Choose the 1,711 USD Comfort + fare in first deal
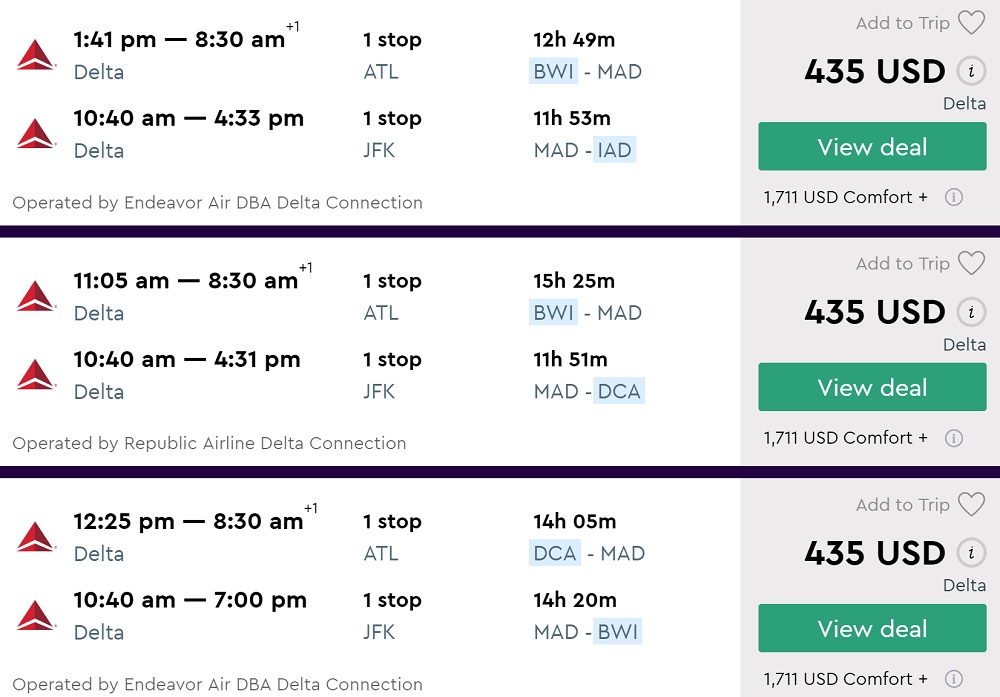The image size is (1000, 697). (x=845, y=197)
